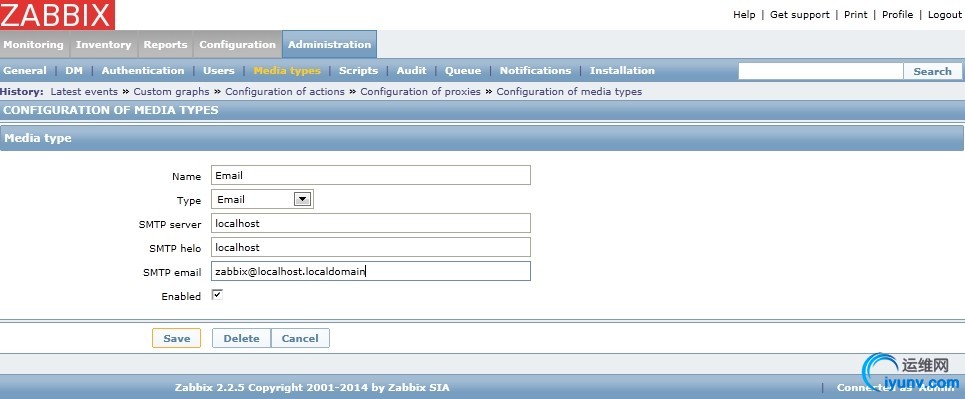Click Logout in the top bar
Viewport: 965px width, 399px height.
[944, 15]
